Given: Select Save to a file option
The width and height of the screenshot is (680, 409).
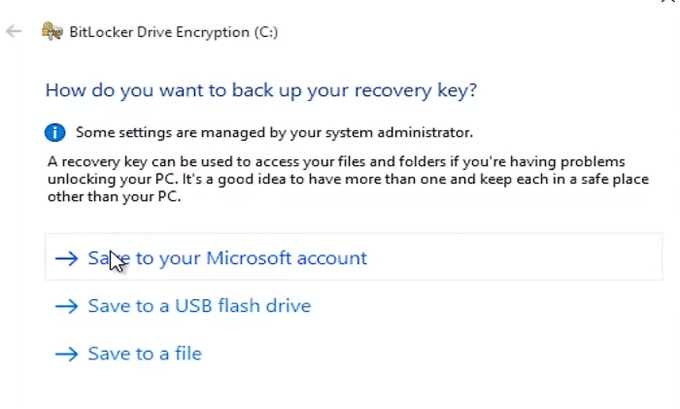Looking at the screenshot, I should click(x=144, y=354).
